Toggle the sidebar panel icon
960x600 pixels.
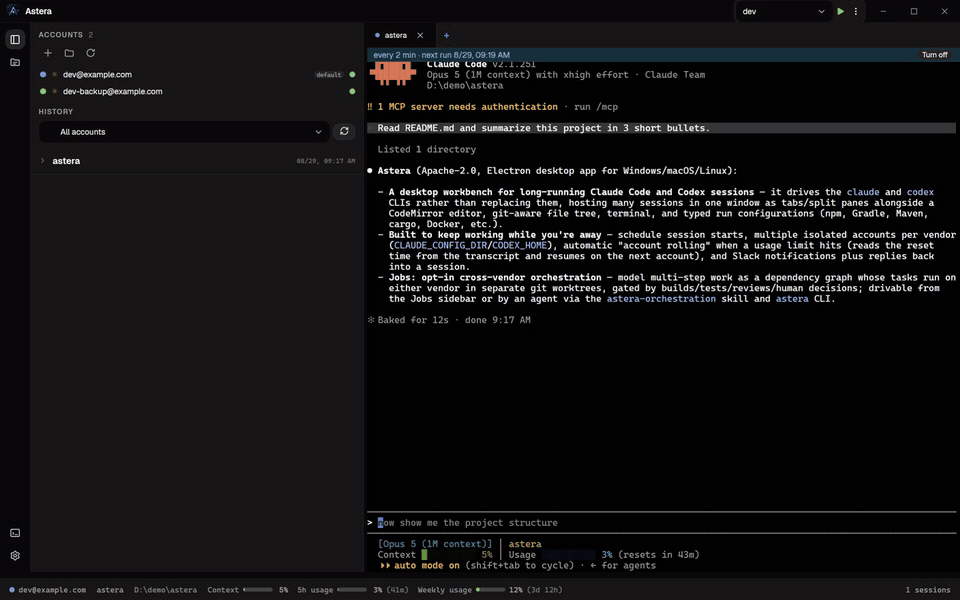pyautogui.click(x=15, y=39)
